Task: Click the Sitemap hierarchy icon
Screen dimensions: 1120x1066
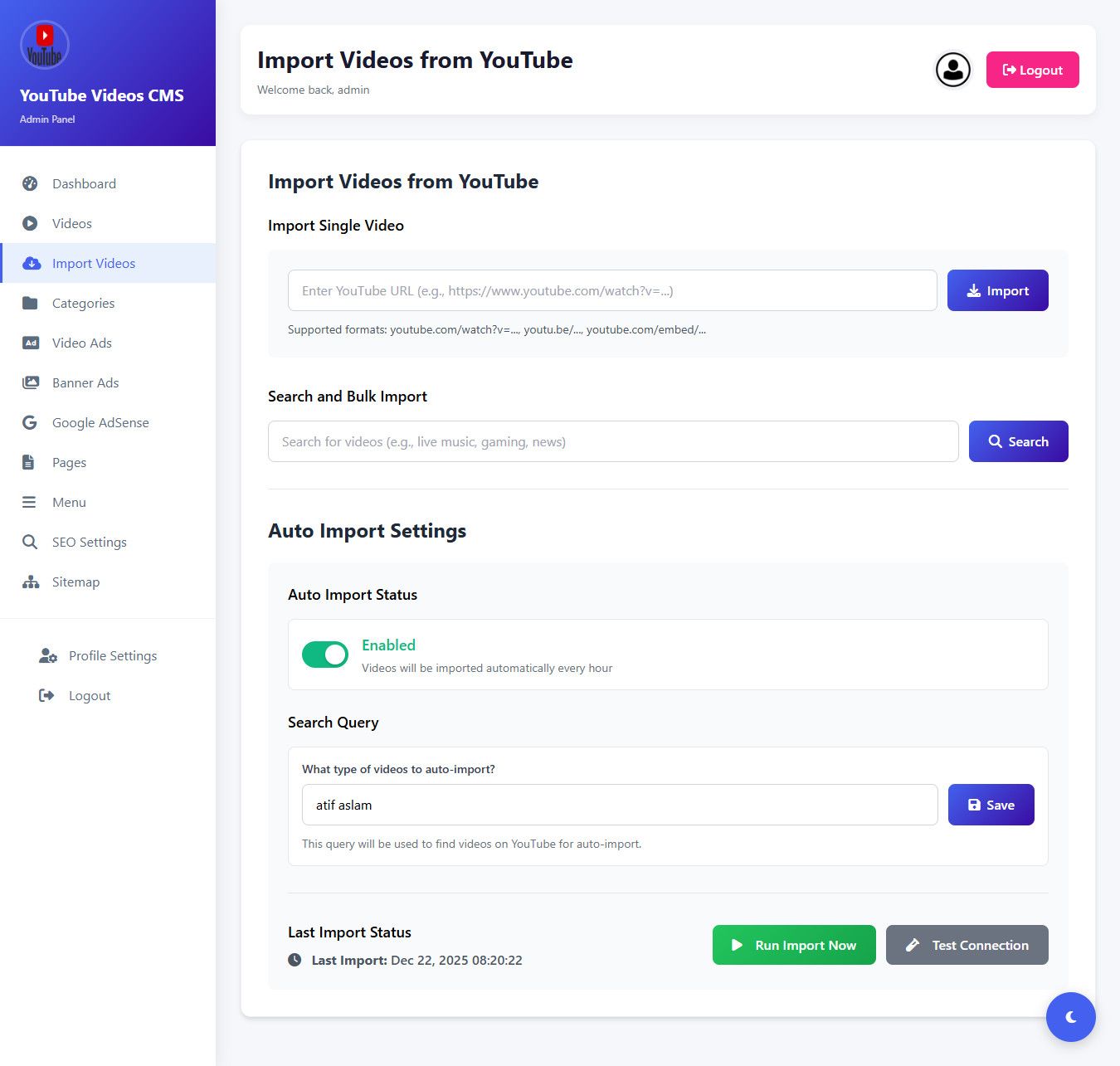Action: (31, 582)
